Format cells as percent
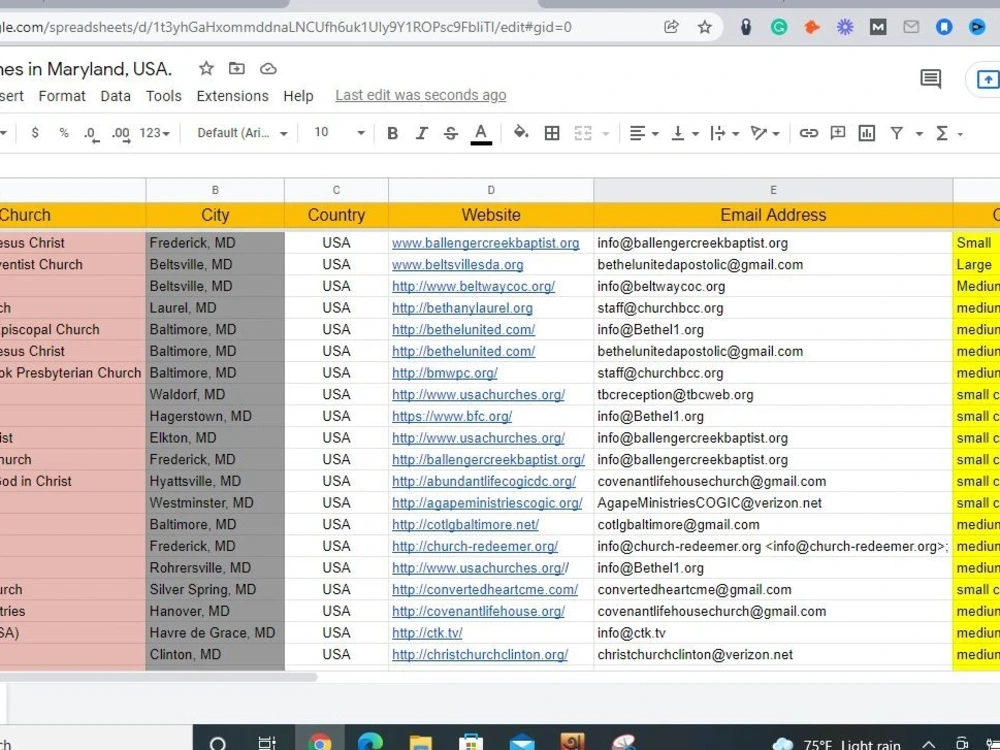 point(64,133)
